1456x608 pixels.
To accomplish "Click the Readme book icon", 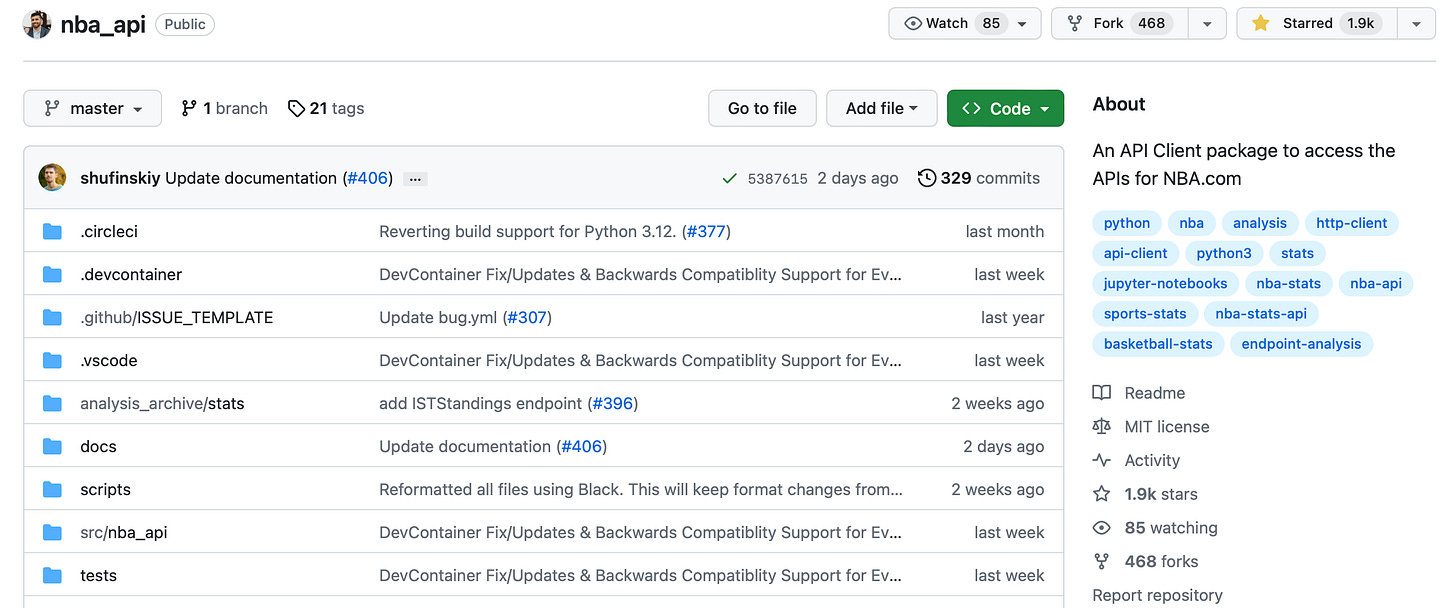I will pyautogui.click(x=1102, y=393).
